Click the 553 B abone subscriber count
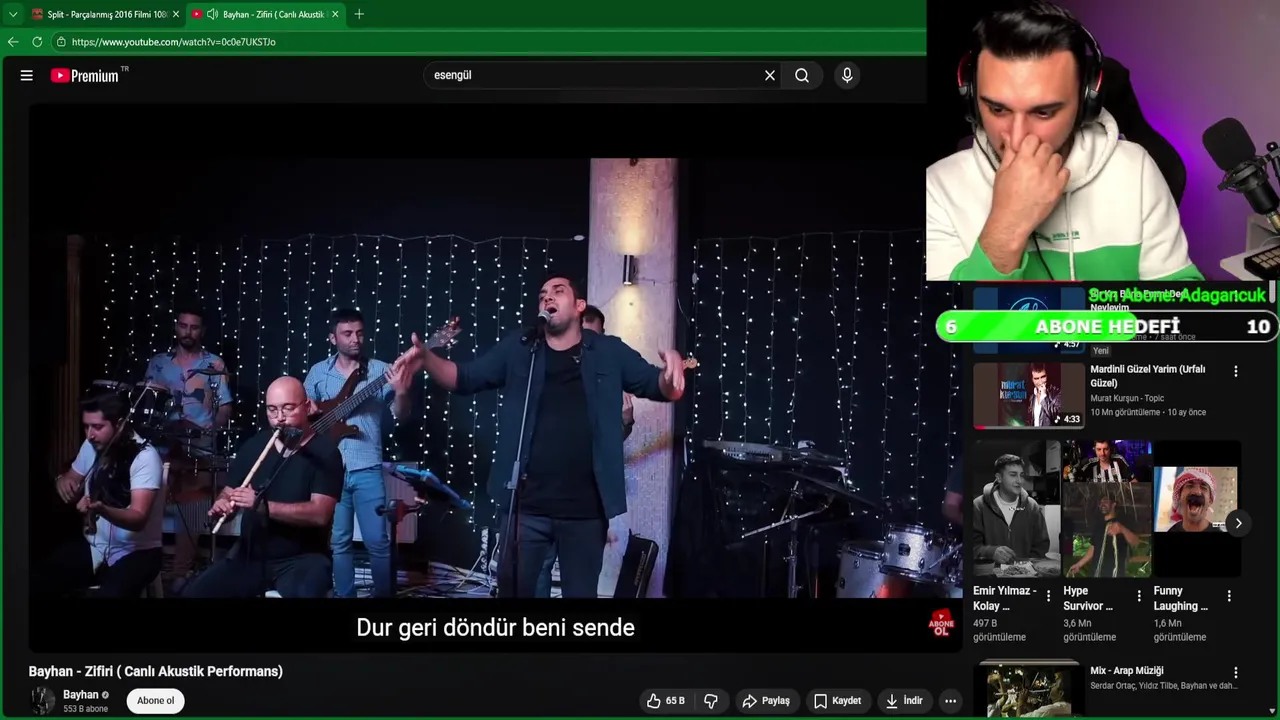 85,709
